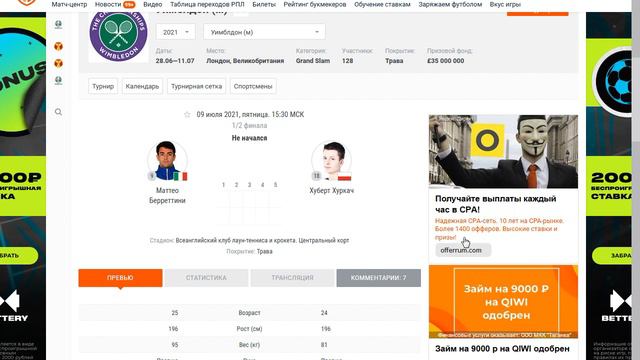Open Рейтинг букмекеров menu item
The width and height of the screenshot is (640, 360).
[315, 4]
